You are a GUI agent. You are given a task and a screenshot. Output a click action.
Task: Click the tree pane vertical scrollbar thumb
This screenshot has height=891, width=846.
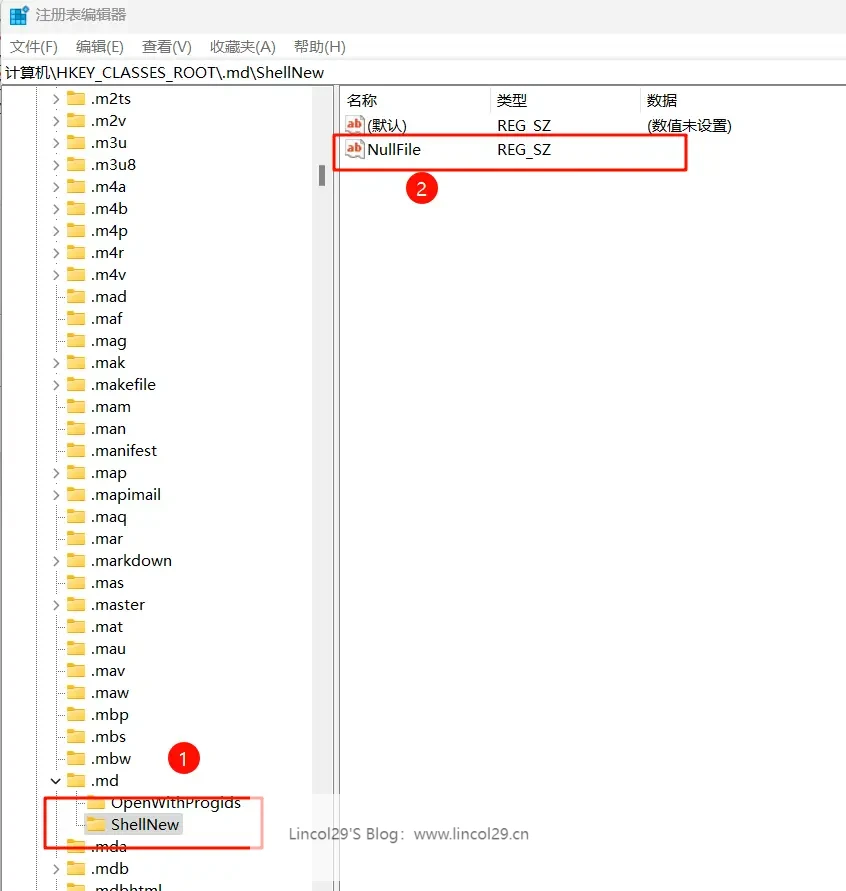pyautogui.click(x=322, y=175)
